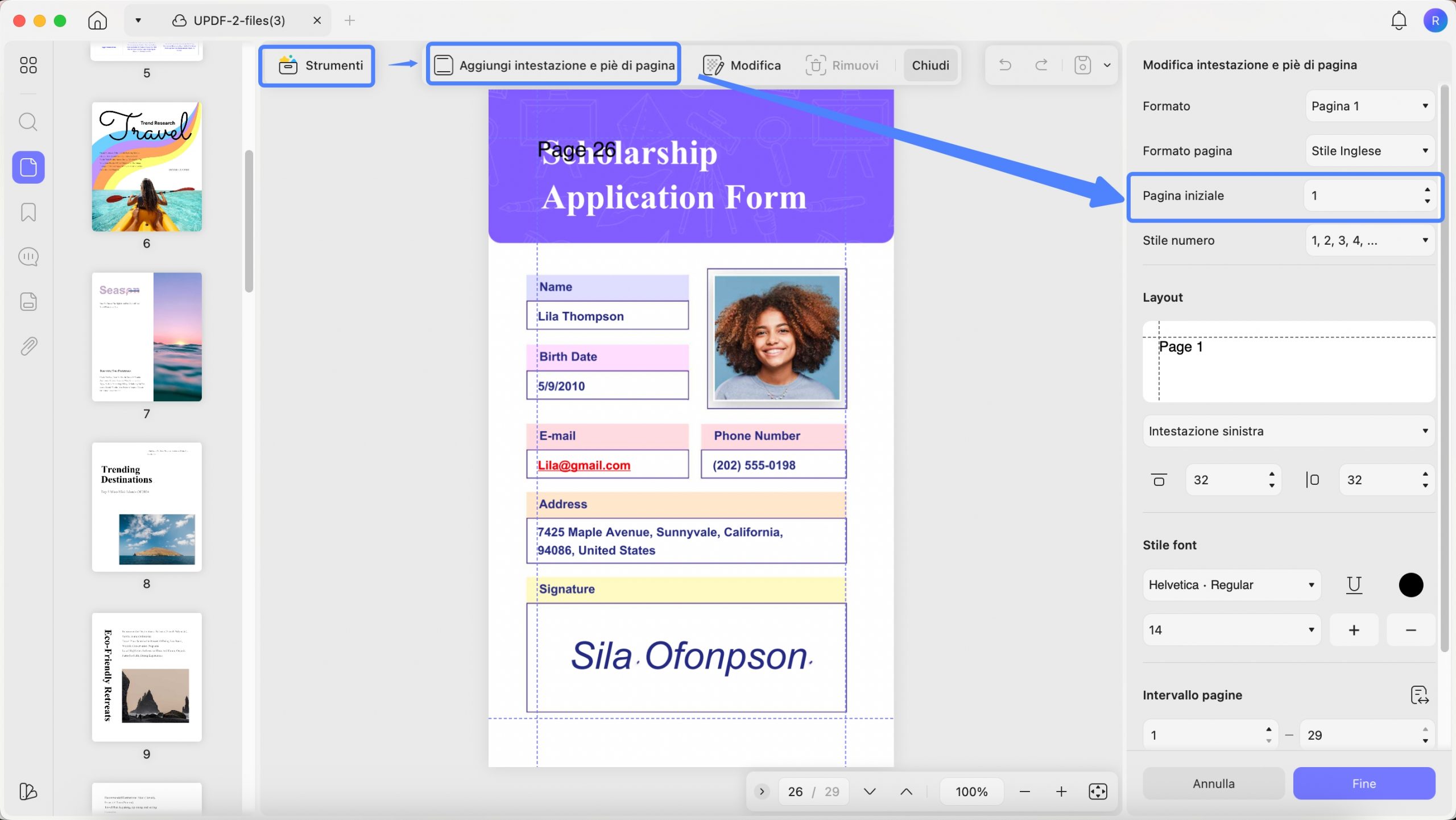Viewport: 1456px width, 820px height.
Task: Open the user profile avatar R
Action: (1435, 20)
